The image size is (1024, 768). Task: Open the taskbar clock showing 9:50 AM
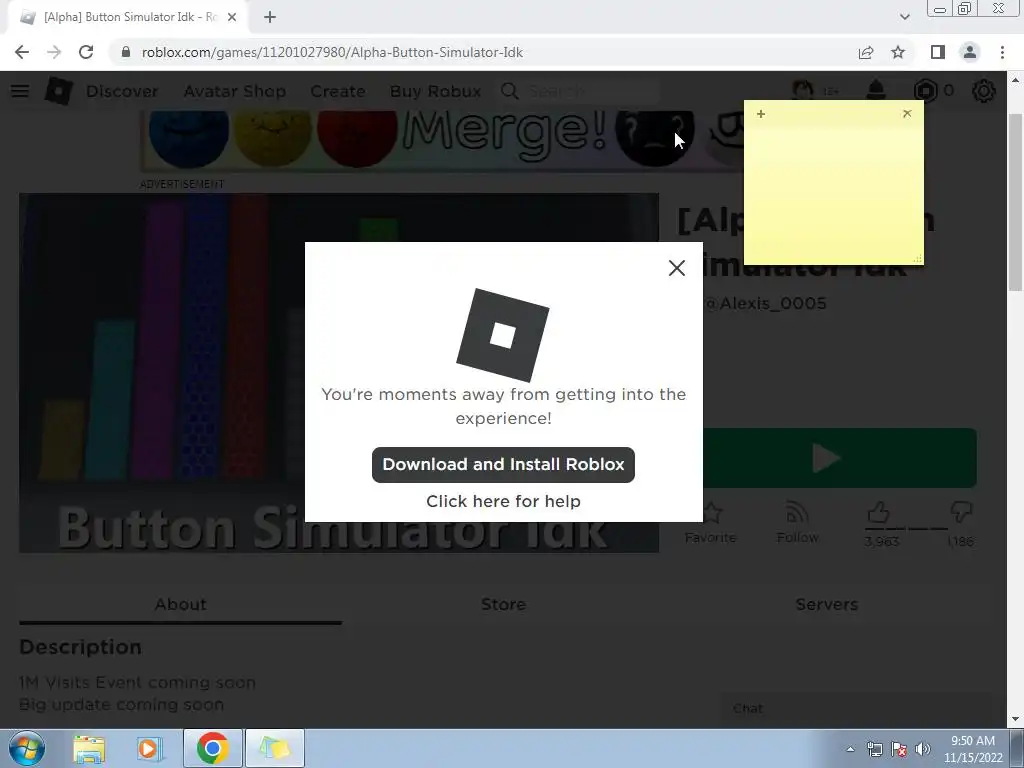(x=972, y=749)
